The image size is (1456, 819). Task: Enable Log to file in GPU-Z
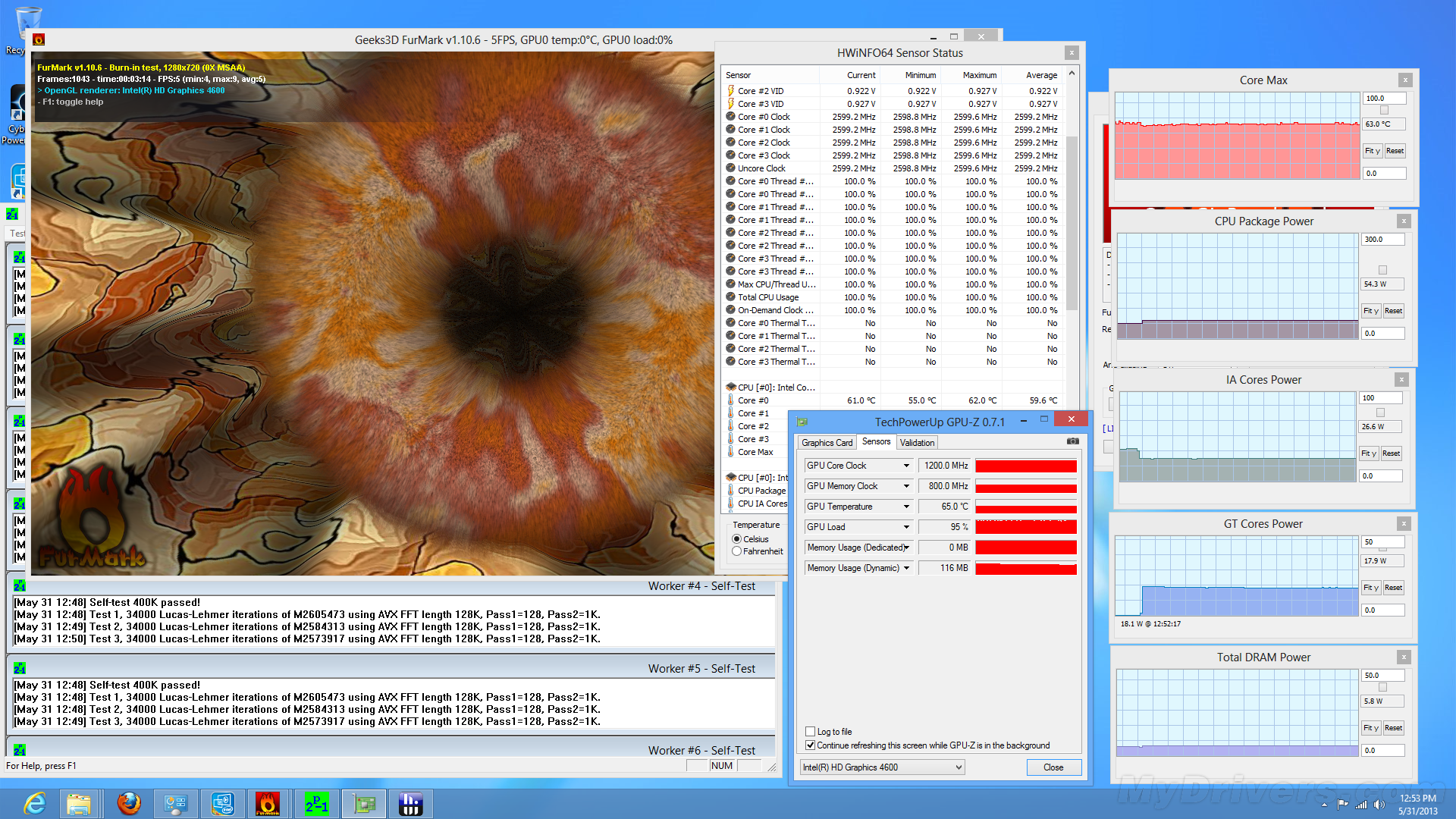coord(810,732)
